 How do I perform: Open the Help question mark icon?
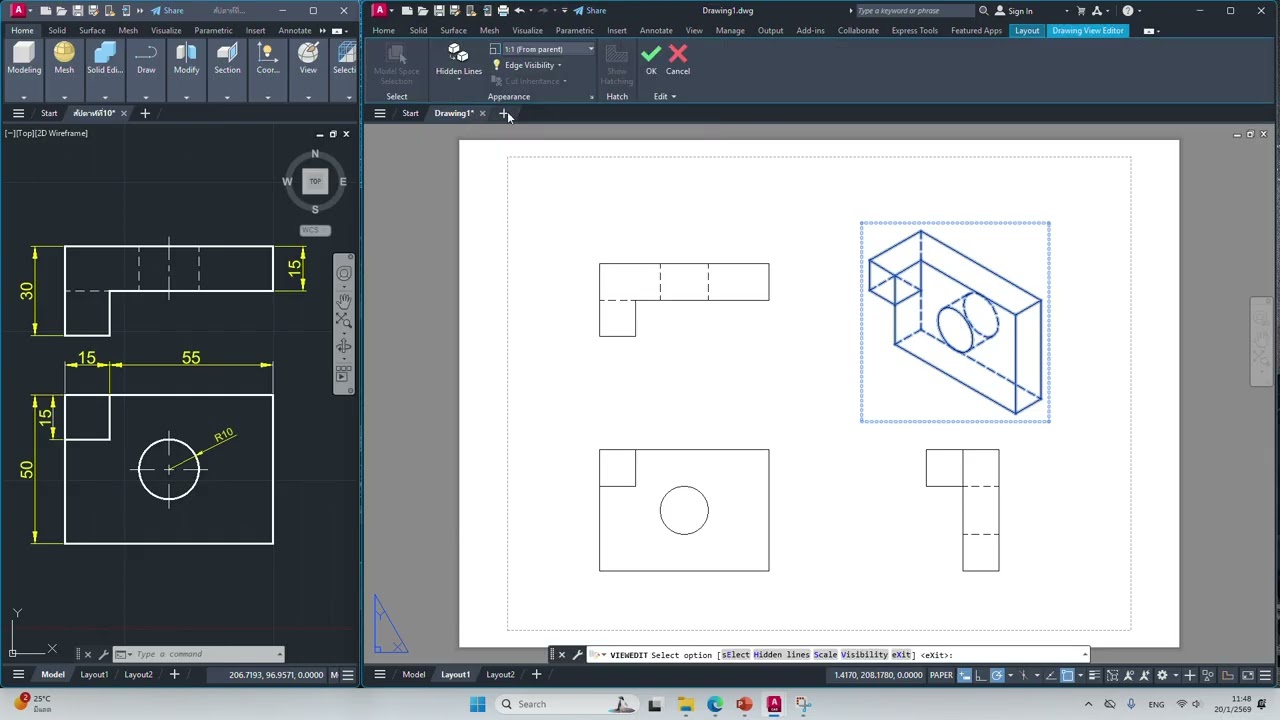(1128, 11)
